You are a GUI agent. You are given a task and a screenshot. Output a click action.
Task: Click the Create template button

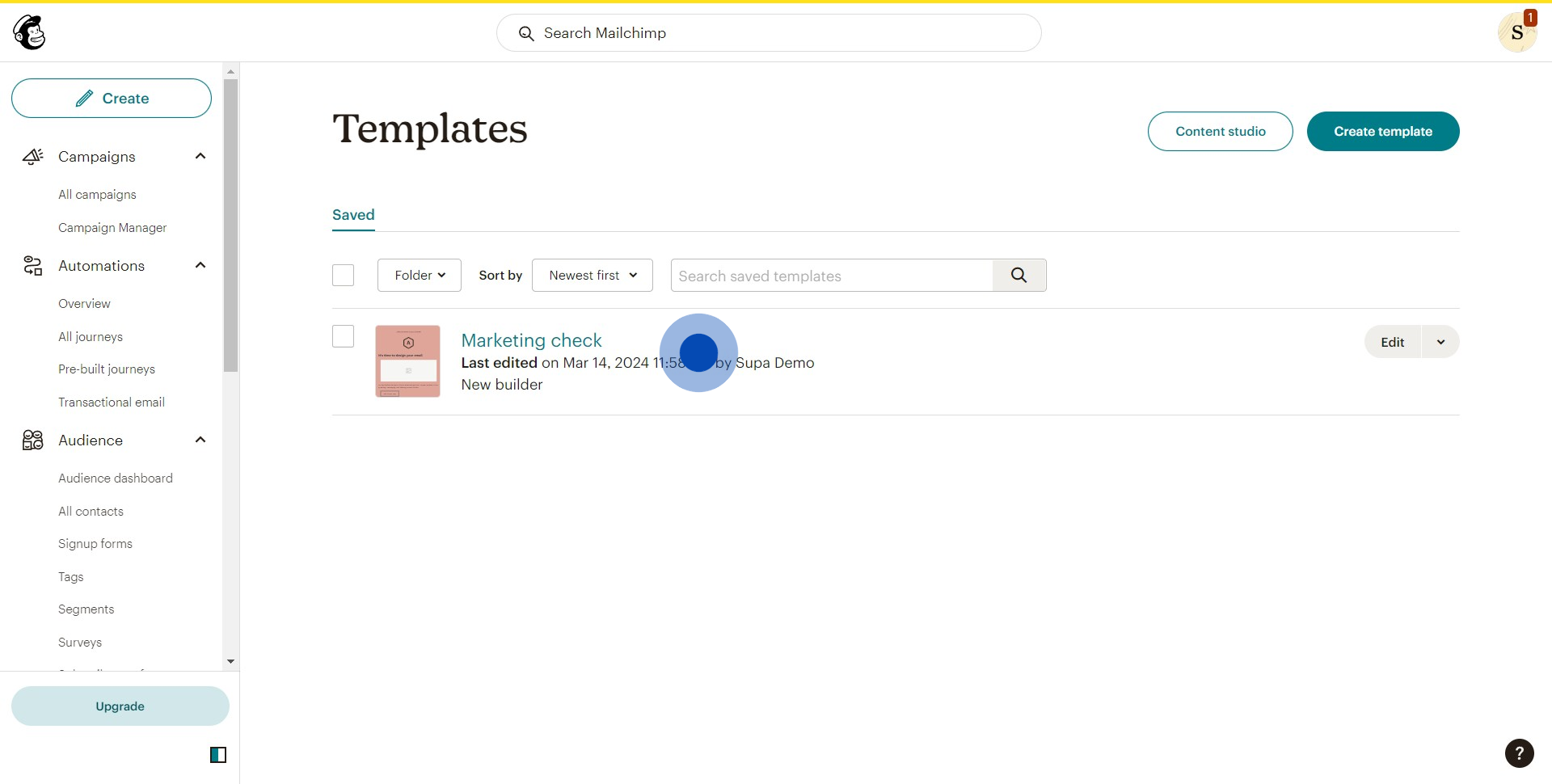(x=1382, y=132)
